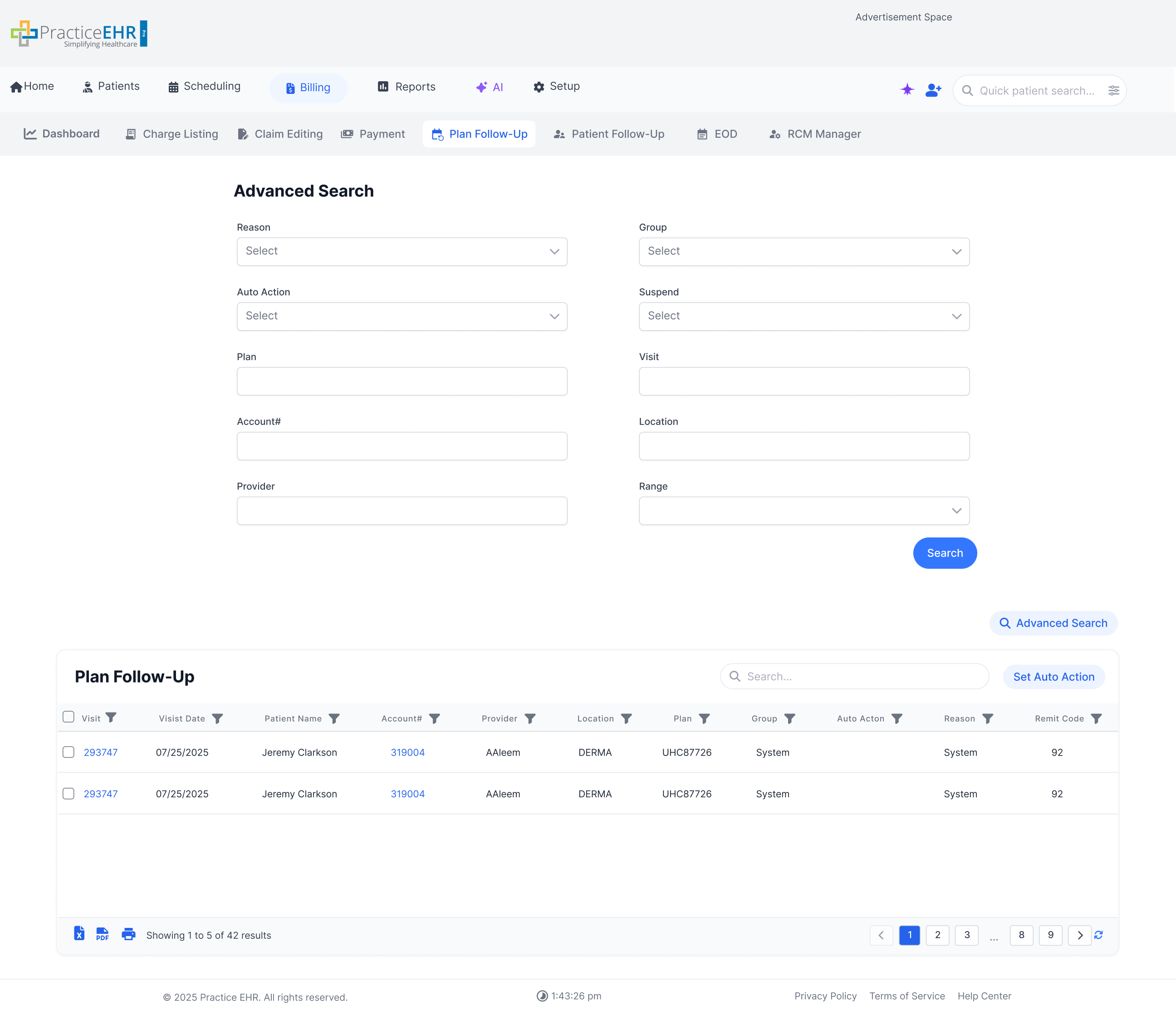Check the second Jeremy Clarkson row checkbox
Viewport: 1176px width, 1015px height.
(68, 794)
